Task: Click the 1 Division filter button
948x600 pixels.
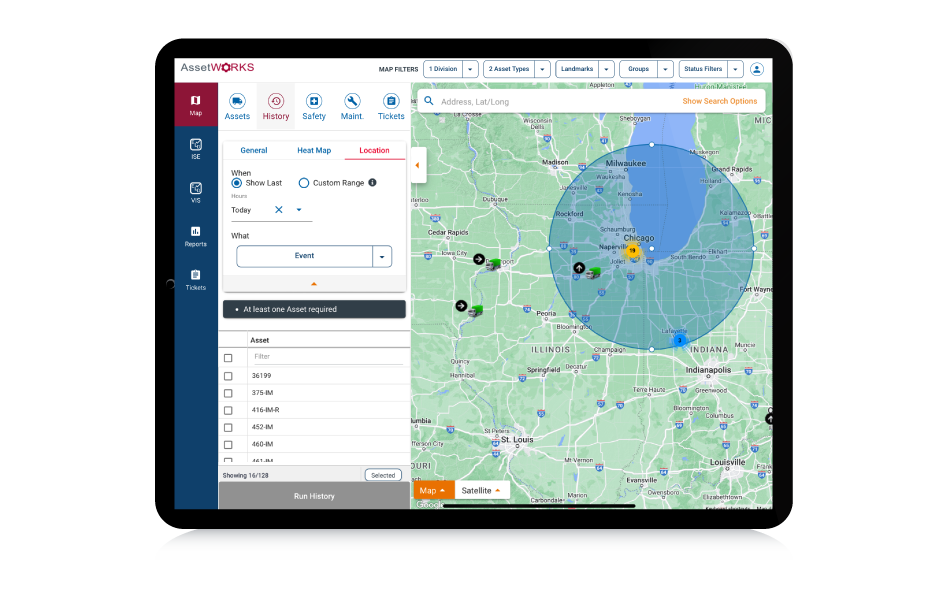Action: pyautogui.click(x=443, y=69)
